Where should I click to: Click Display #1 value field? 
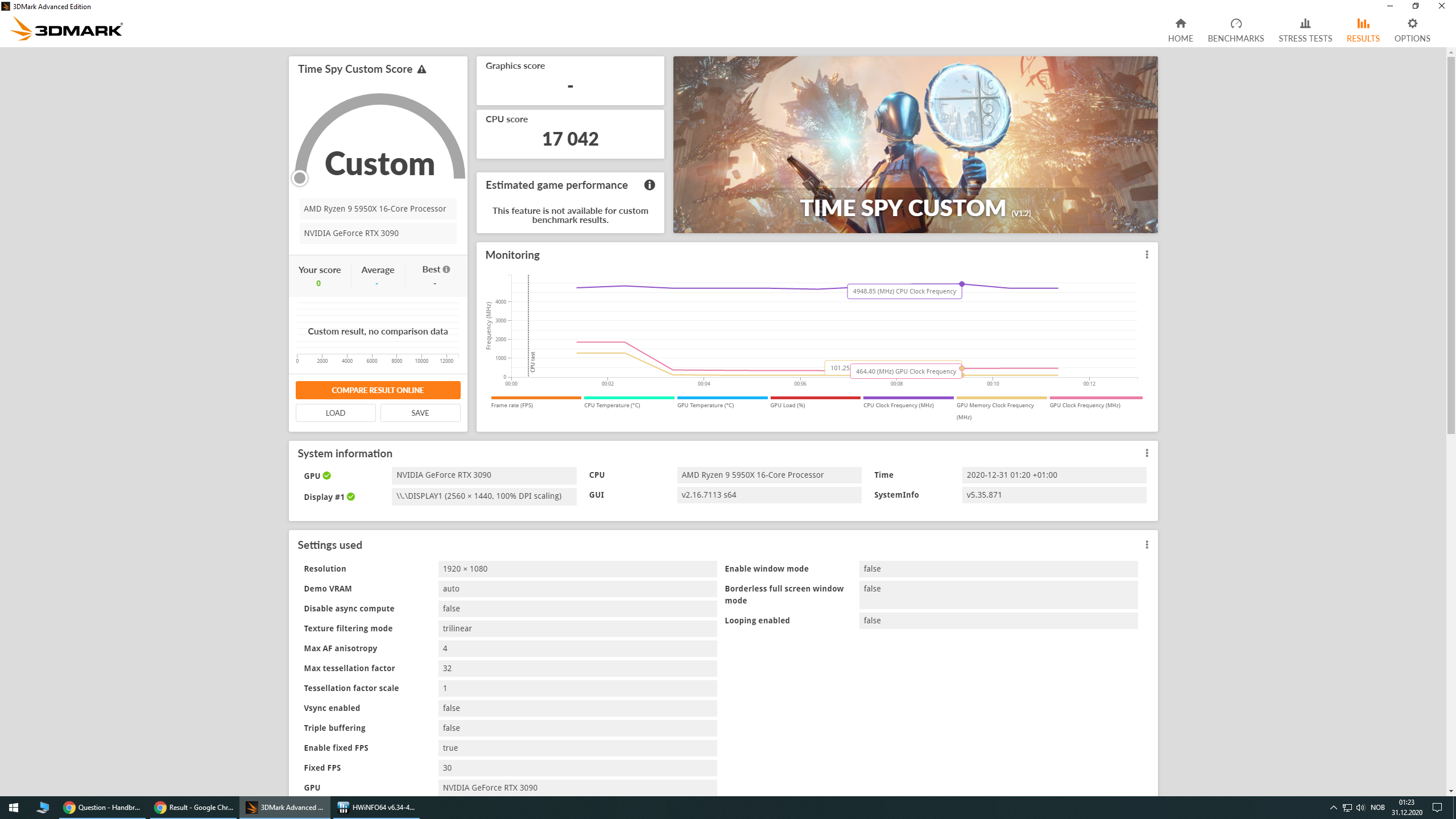[x=484, y=496]
